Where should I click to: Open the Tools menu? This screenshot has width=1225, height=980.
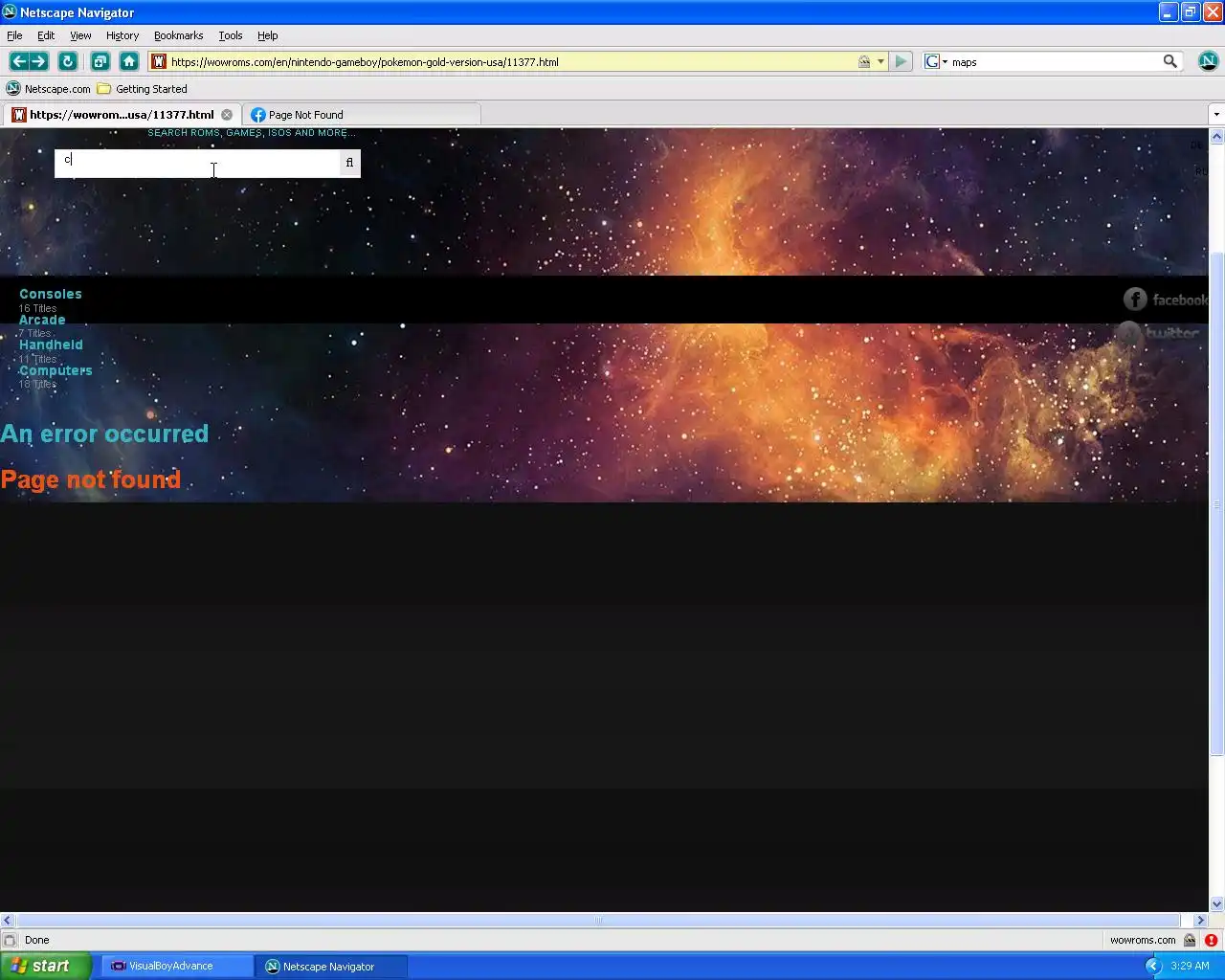(231, 35)
